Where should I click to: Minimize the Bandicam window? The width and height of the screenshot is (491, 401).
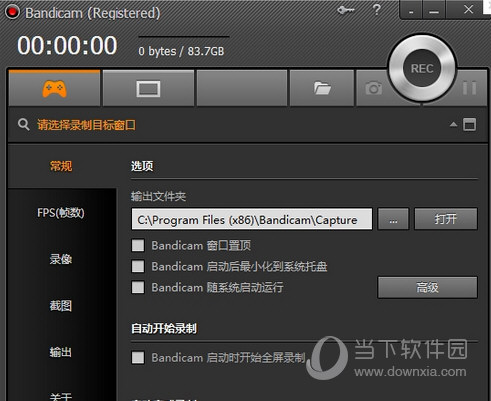[x=434, y=10]
